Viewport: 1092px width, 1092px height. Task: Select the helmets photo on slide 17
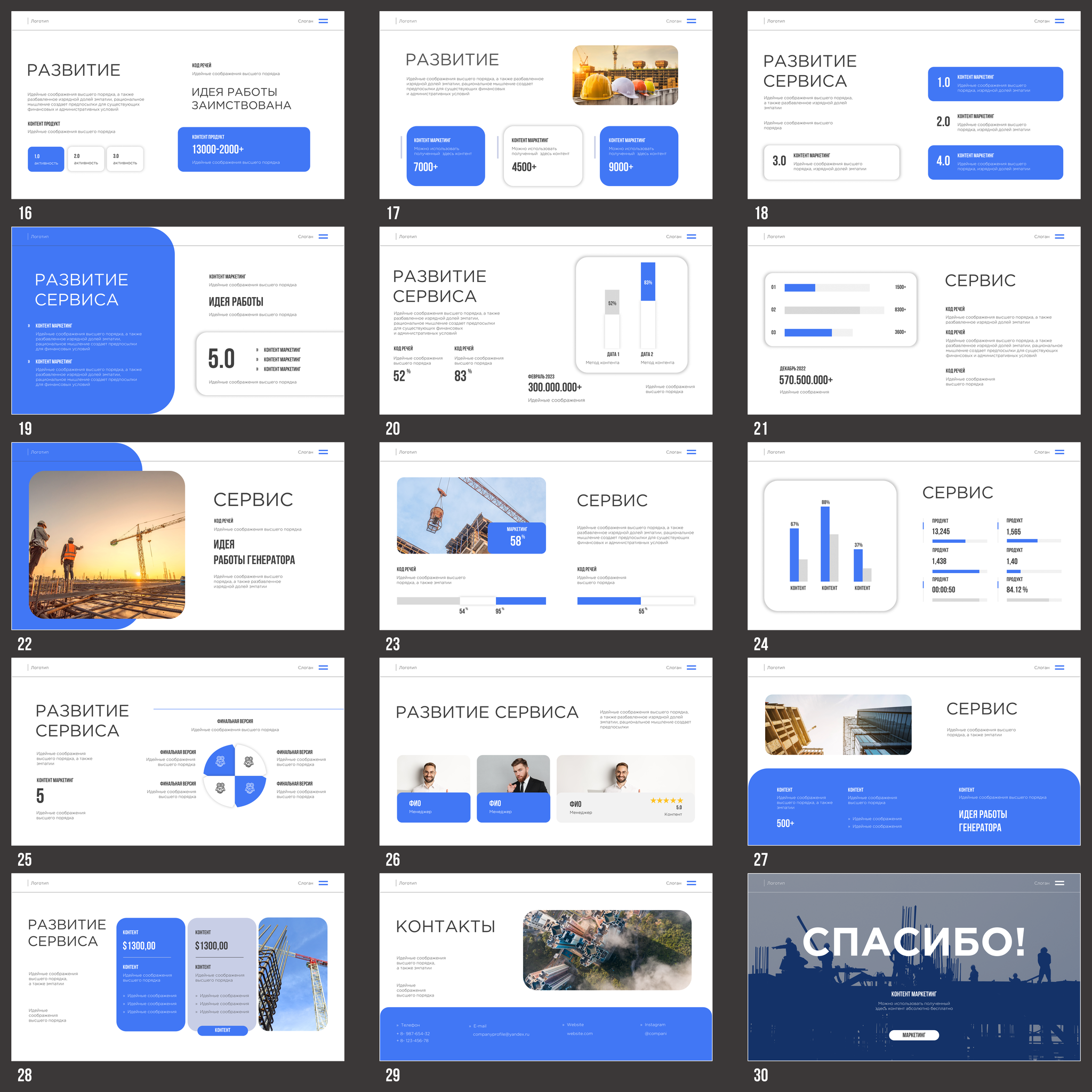[x=625, y=75]
